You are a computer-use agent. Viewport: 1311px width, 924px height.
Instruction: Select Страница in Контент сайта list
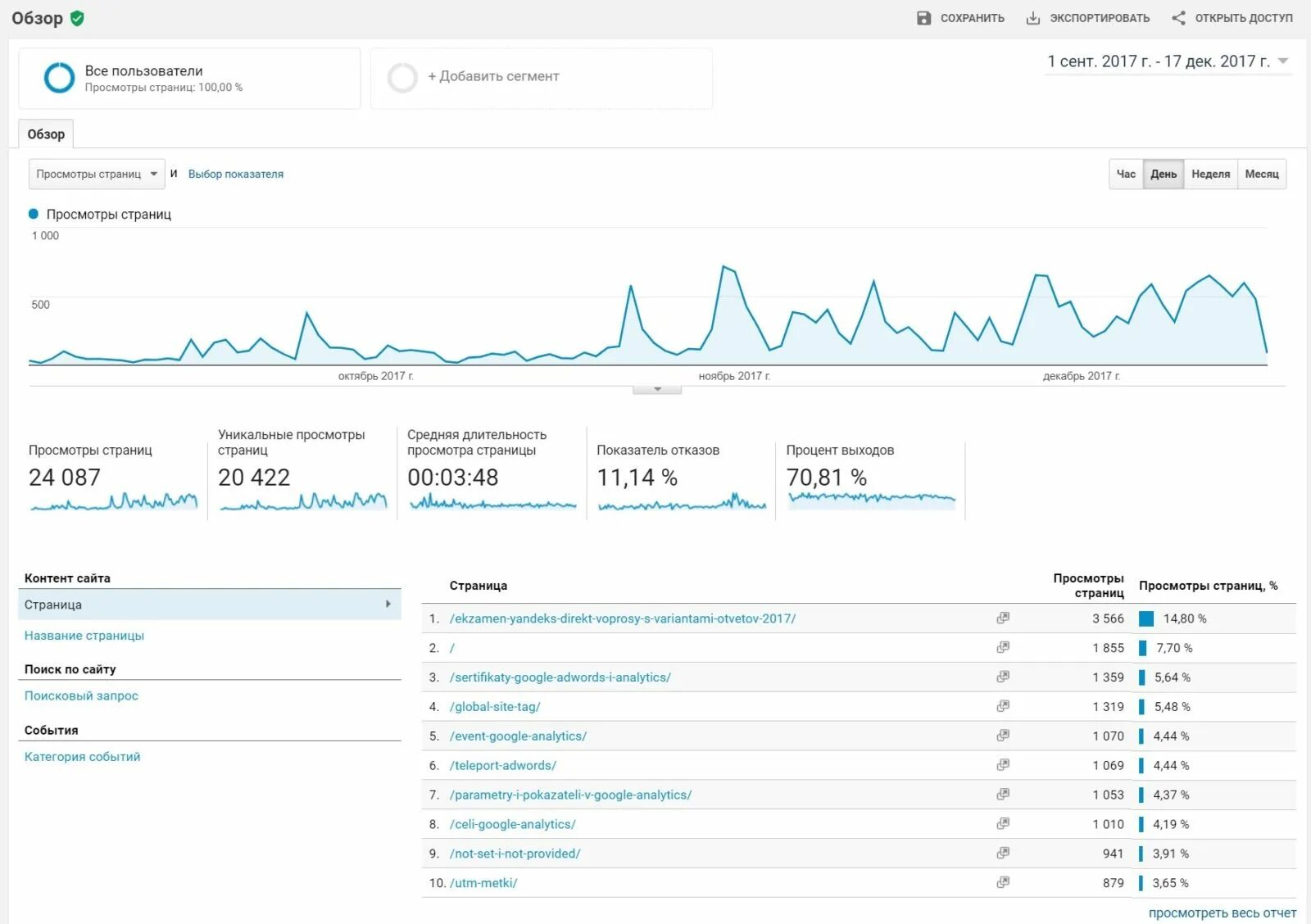point(210,605)
